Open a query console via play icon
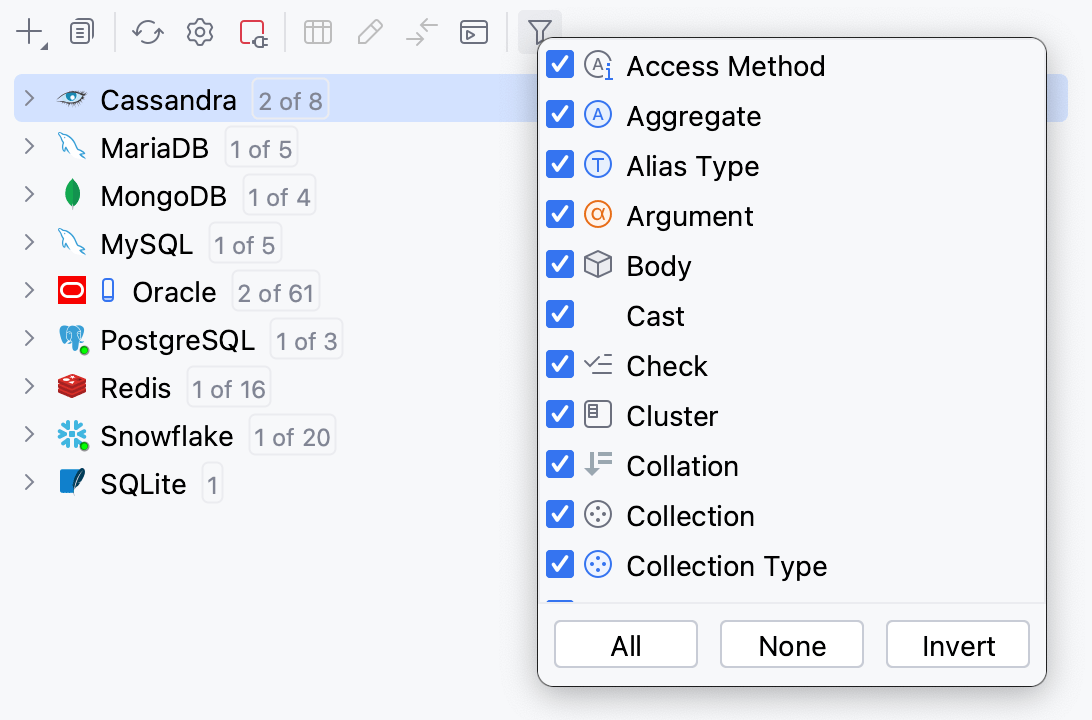Viewport: 1092px width, 720px height. tap(474, 31)
